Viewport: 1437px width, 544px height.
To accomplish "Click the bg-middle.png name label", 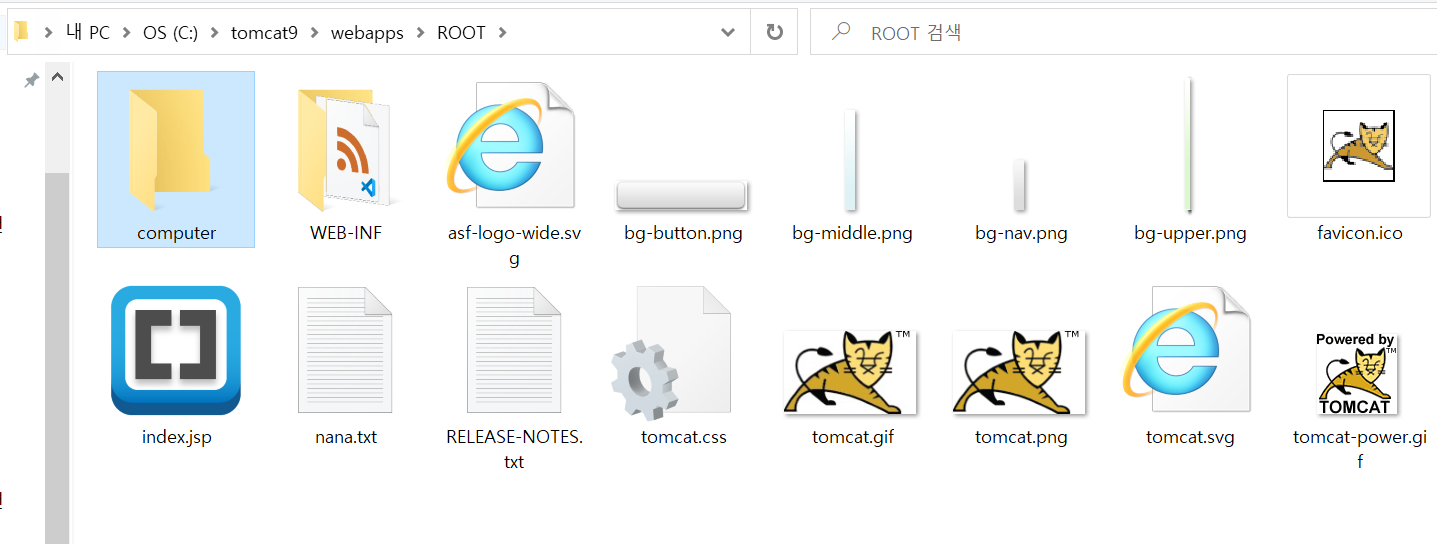I will coord(852,233).
